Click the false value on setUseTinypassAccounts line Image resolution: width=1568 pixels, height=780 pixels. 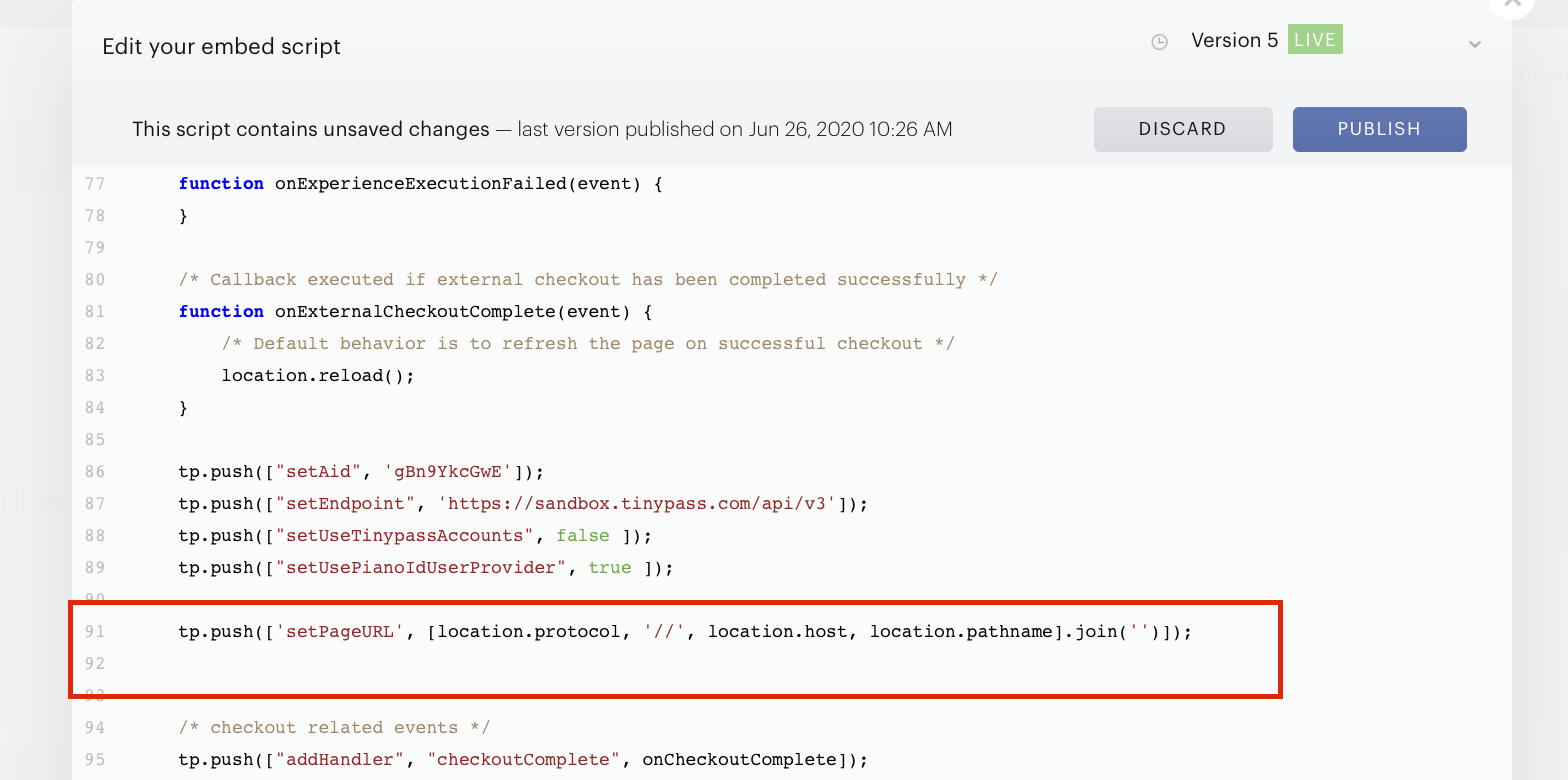click(x=583, y=536)
